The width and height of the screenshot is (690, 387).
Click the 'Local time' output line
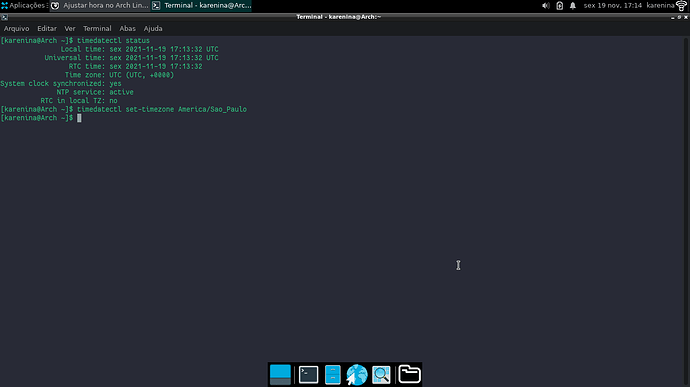tap(139, 49)
